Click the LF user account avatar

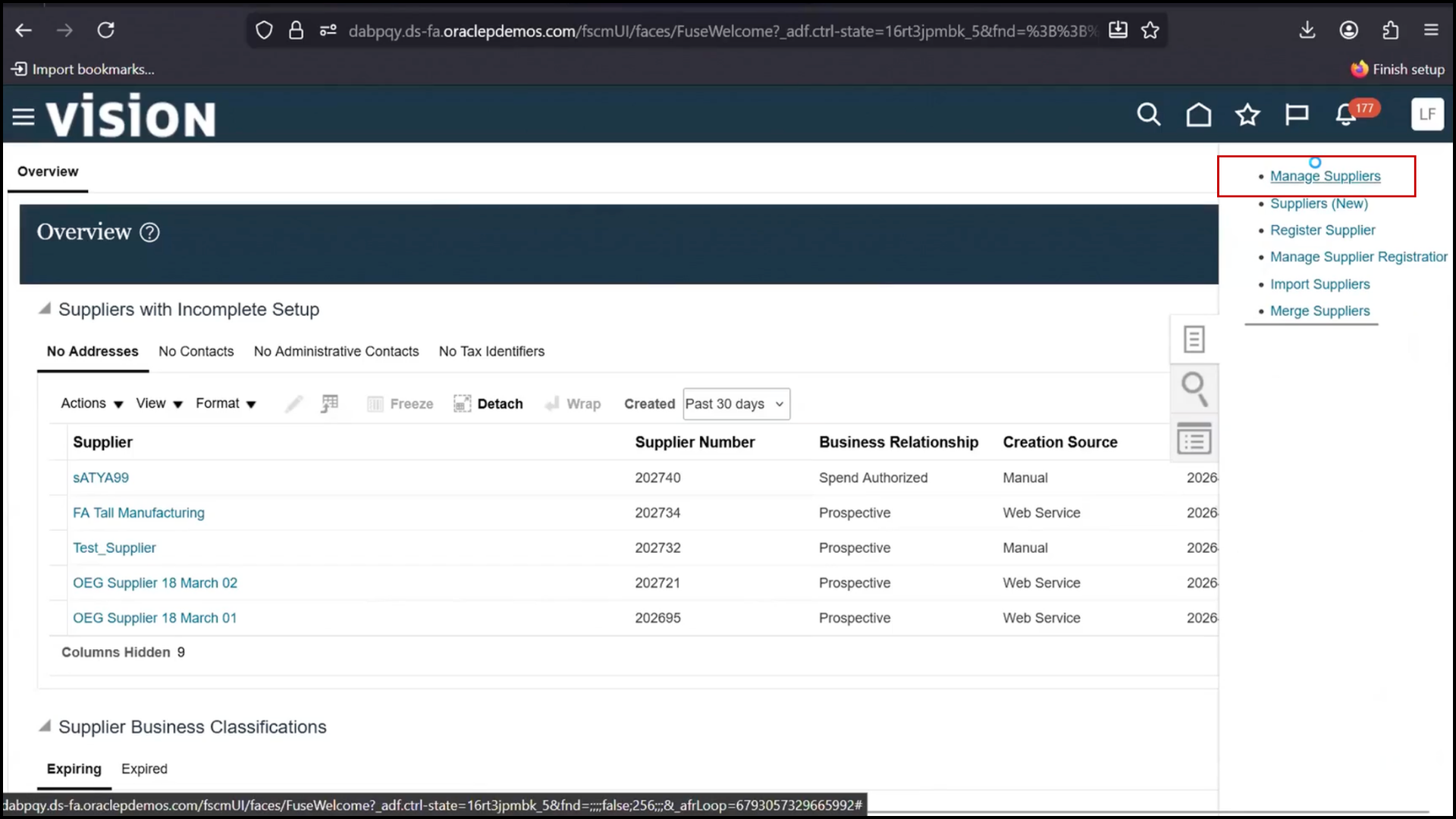[1427, 115]
